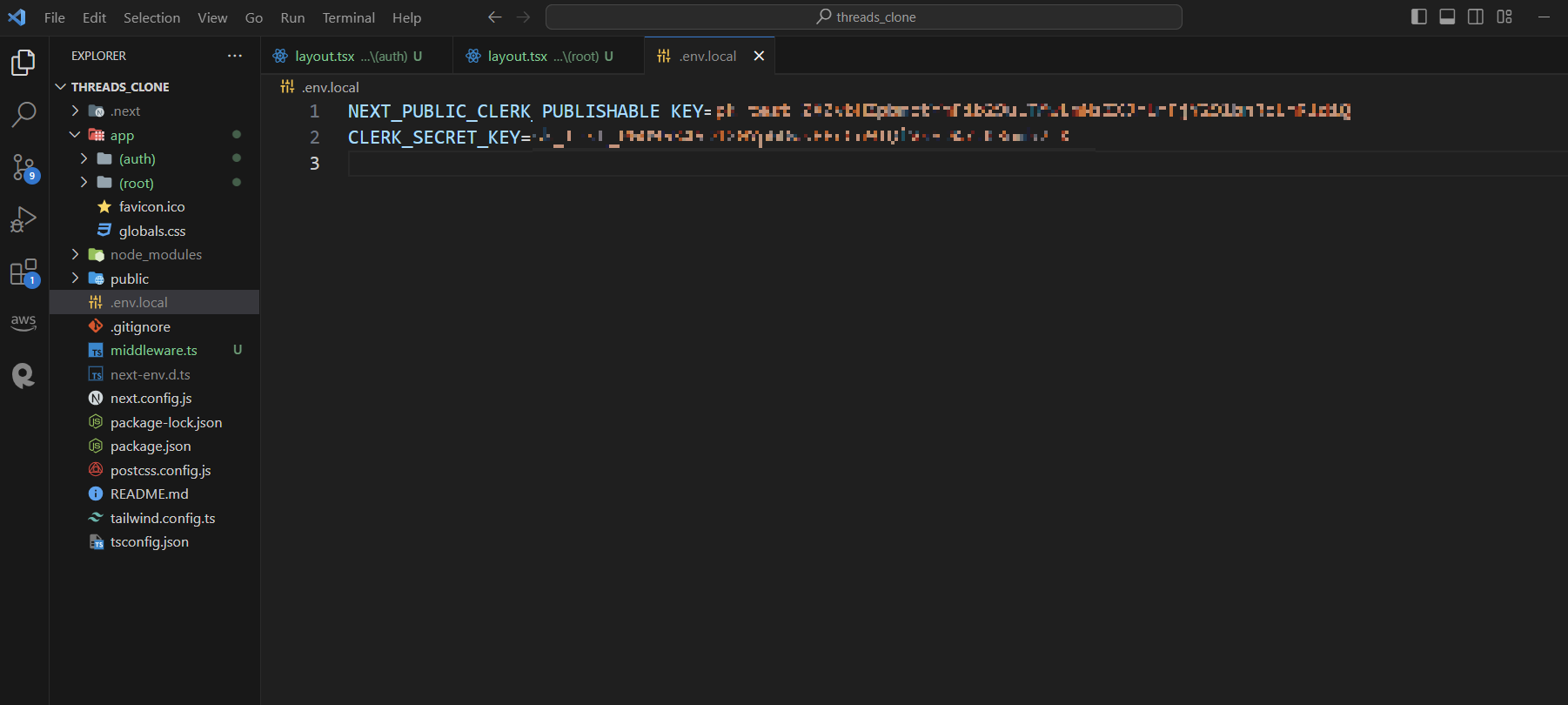Screen dimensions: 1568x705
Task: Place cursor on NEXT_PUBLIC_CLERK_PUBLISHABLE_KEY line
Action: pyautogui.click(x=848, y=111)
